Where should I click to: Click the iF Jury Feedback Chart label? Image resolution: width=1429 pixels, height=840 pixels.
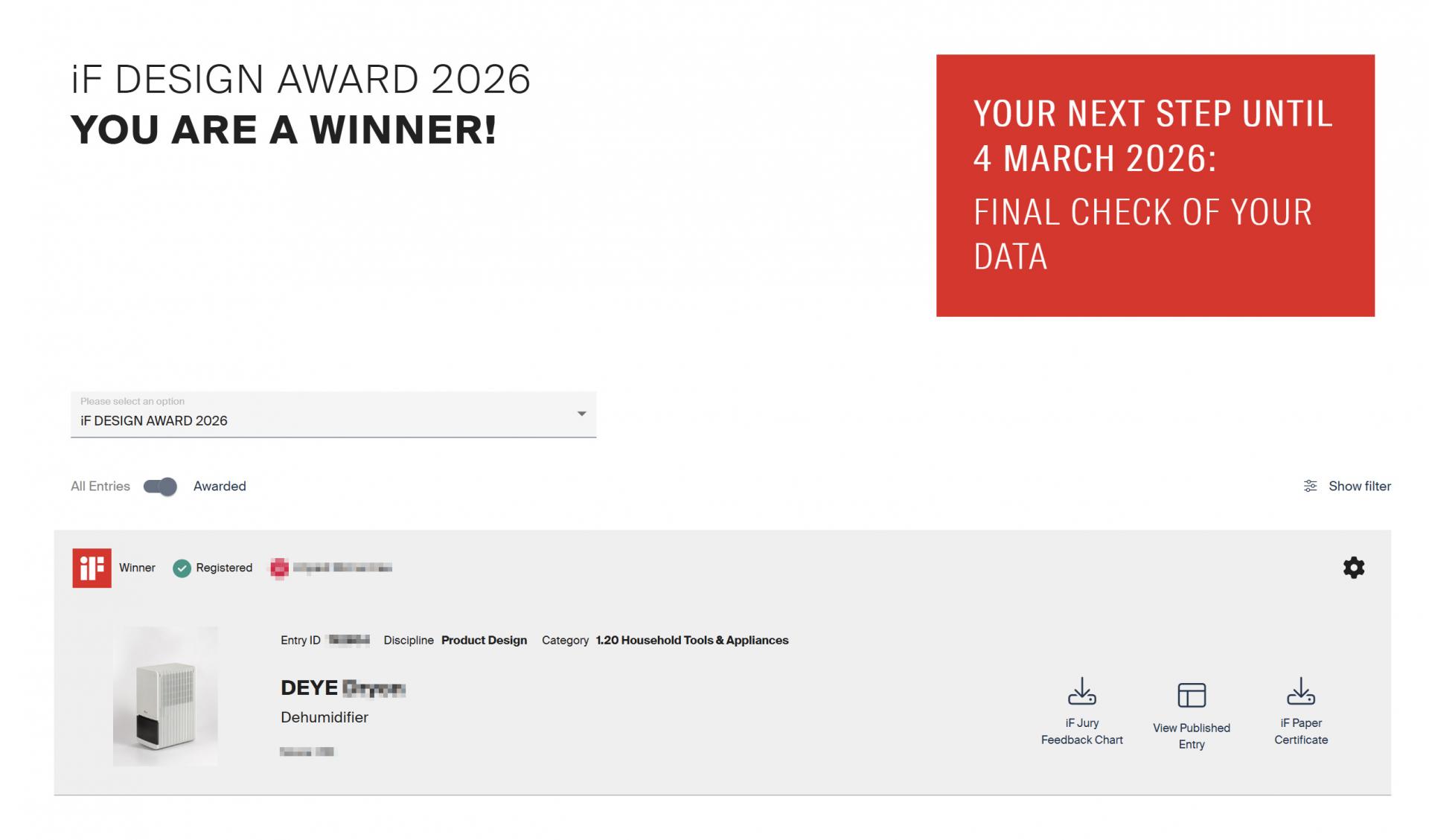coord(1081,731)
